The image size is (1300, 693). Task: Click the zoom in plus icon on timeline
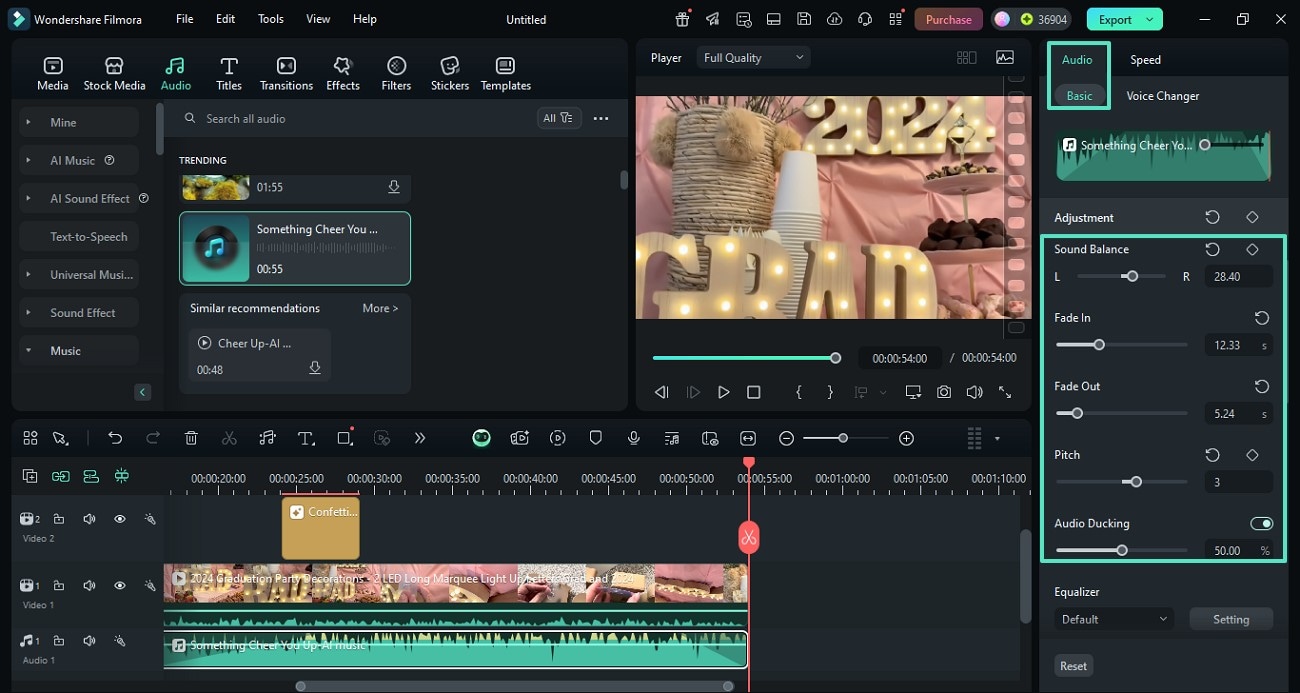click(x=906, y=438)
